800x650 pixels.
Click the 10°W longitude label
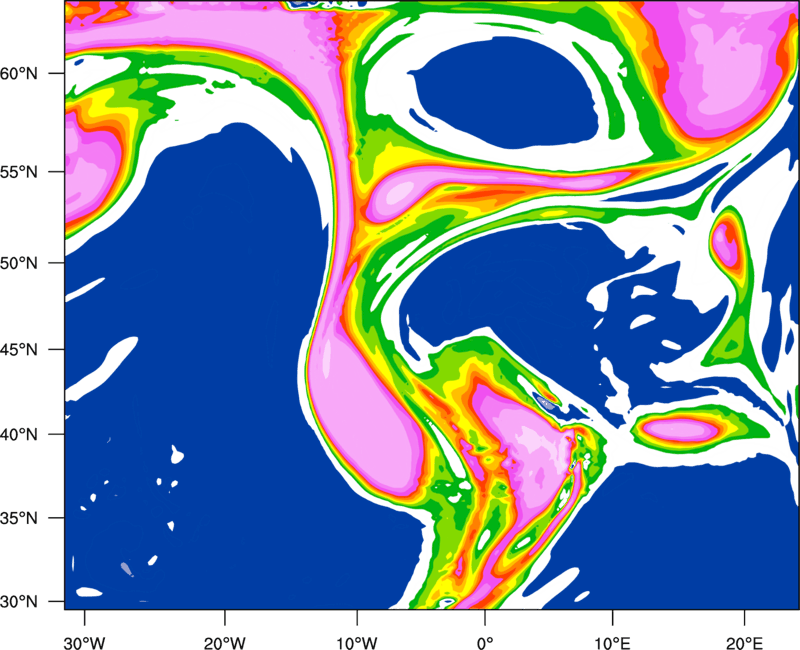pyautogui.click(x=357, y=642)
